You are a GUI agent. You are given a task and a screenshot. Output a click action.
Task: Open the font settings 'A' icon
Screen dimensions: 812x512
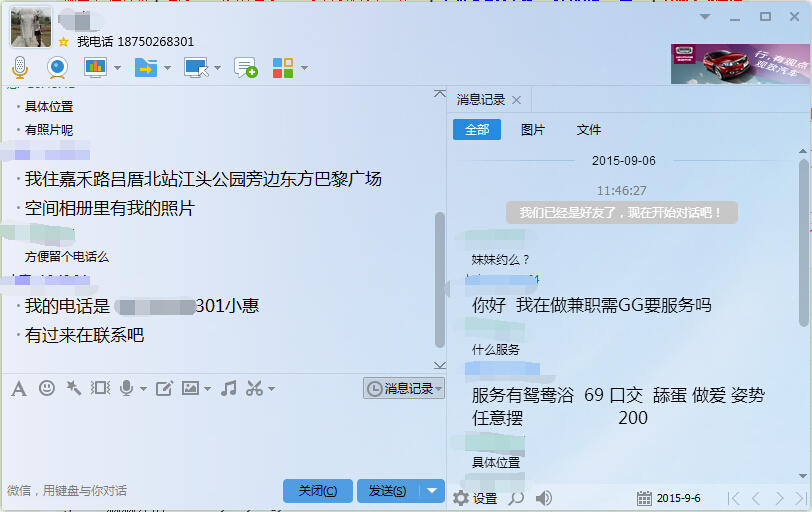coord(18,388)
